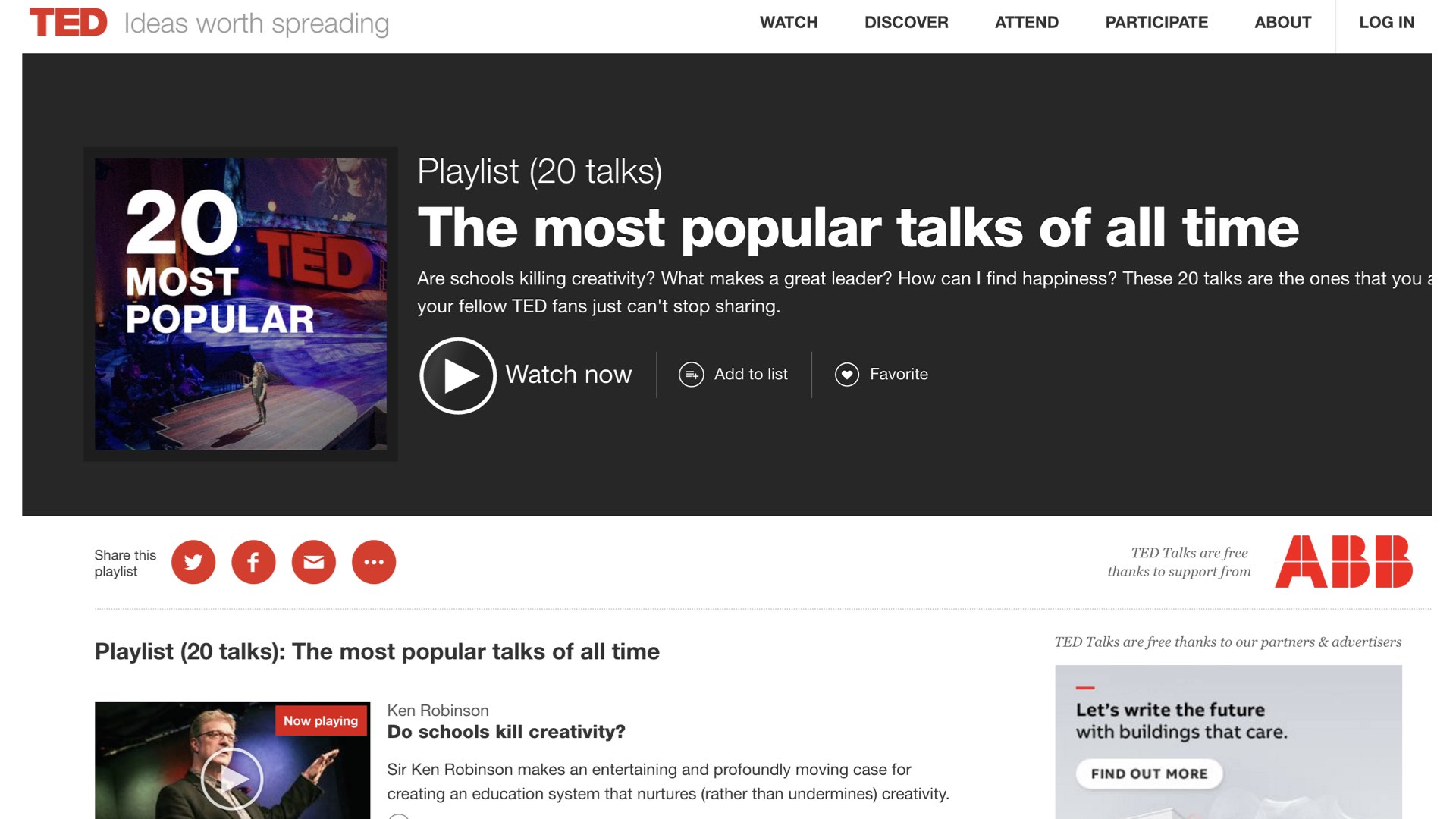Click the Add to list icon
This screenshot has width=1456, height=819.
pos(692,375)
